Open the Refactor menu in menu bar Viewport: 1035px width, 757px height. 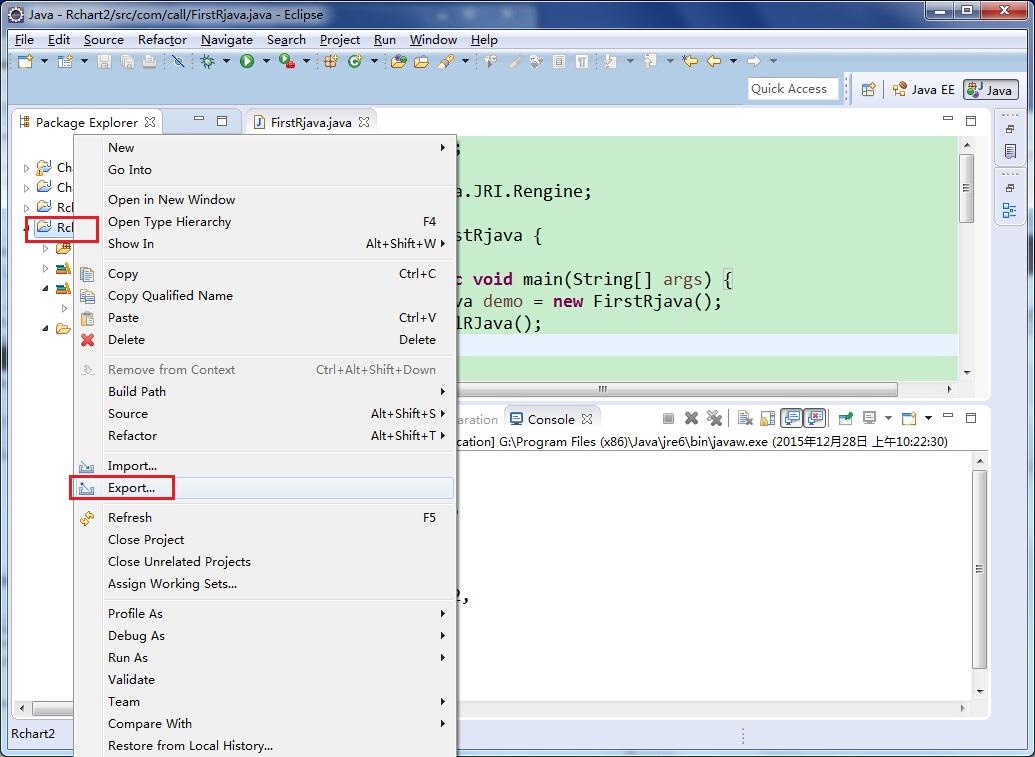(x=162, y=40)
